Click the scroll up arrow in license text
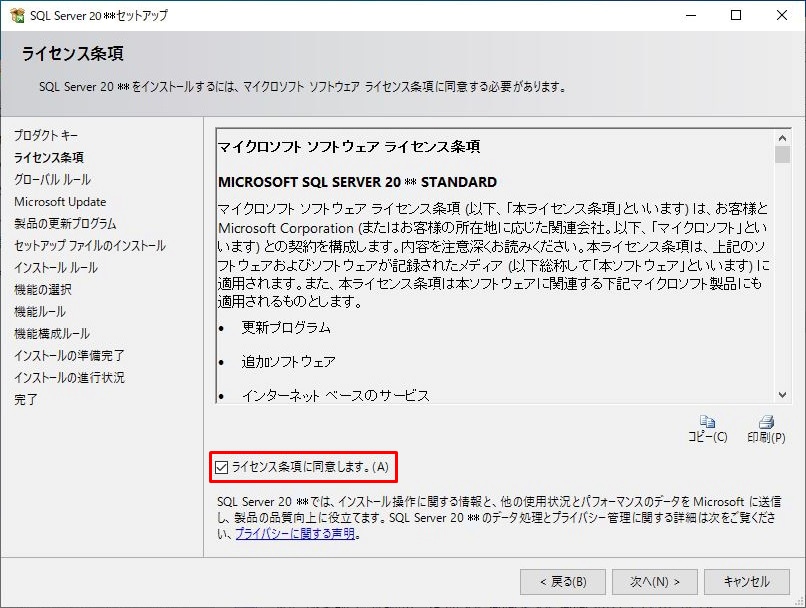The image size is (806, 608). point(782,138)
